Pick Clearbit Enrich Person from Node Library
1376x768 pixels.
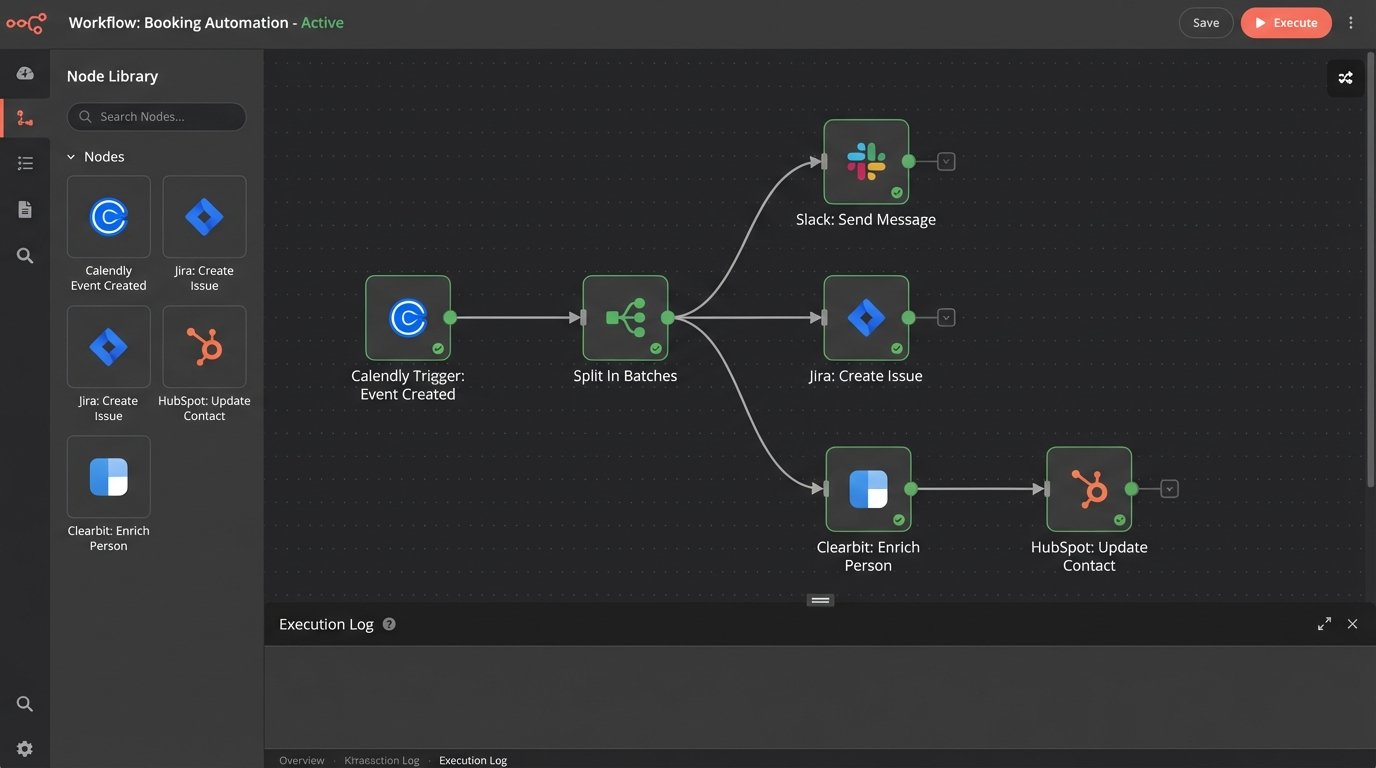[108, 477]
